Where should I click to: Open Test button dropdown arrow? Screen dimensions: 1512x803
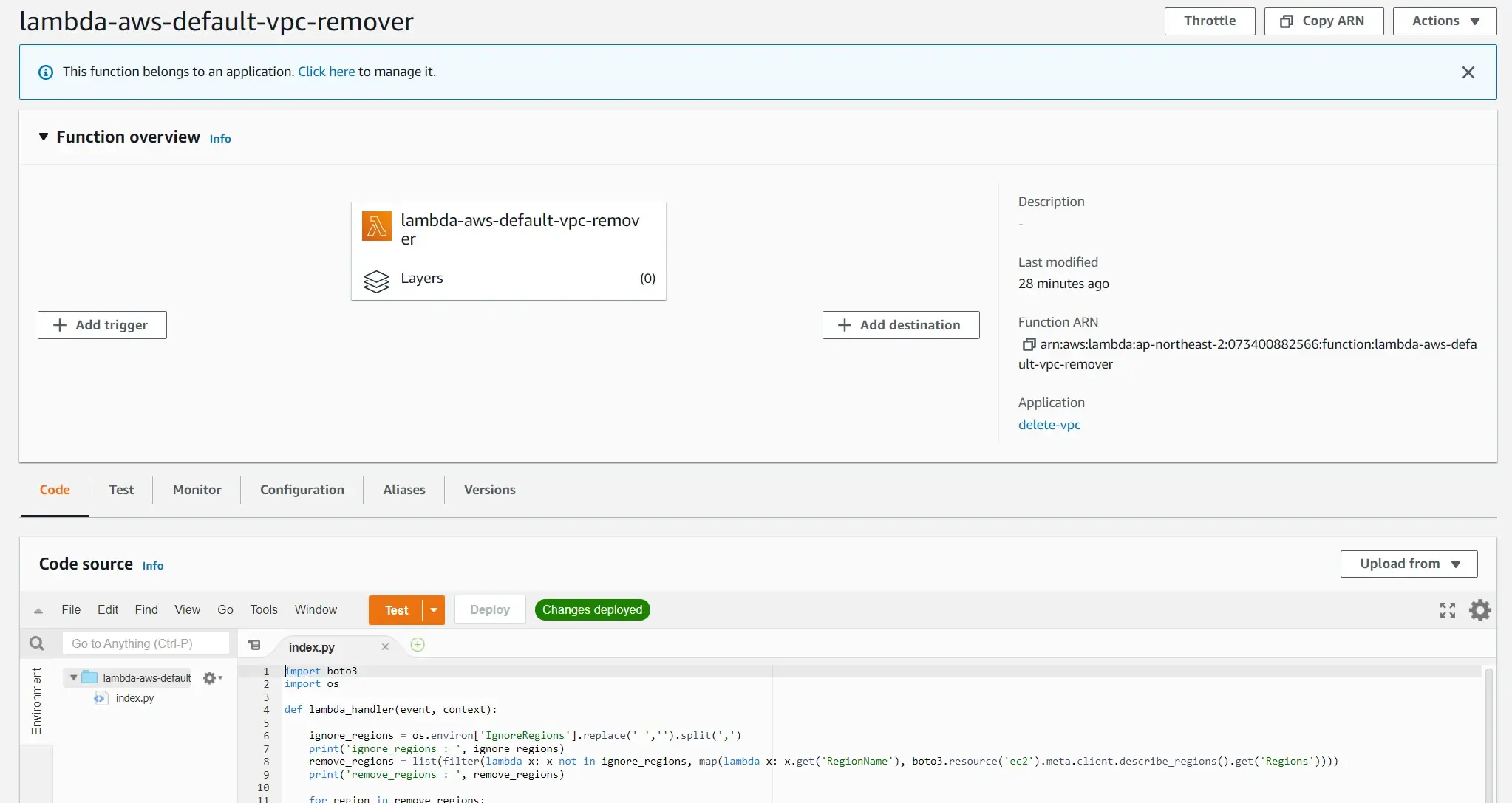pyautogui.click(x=434, y=610)
